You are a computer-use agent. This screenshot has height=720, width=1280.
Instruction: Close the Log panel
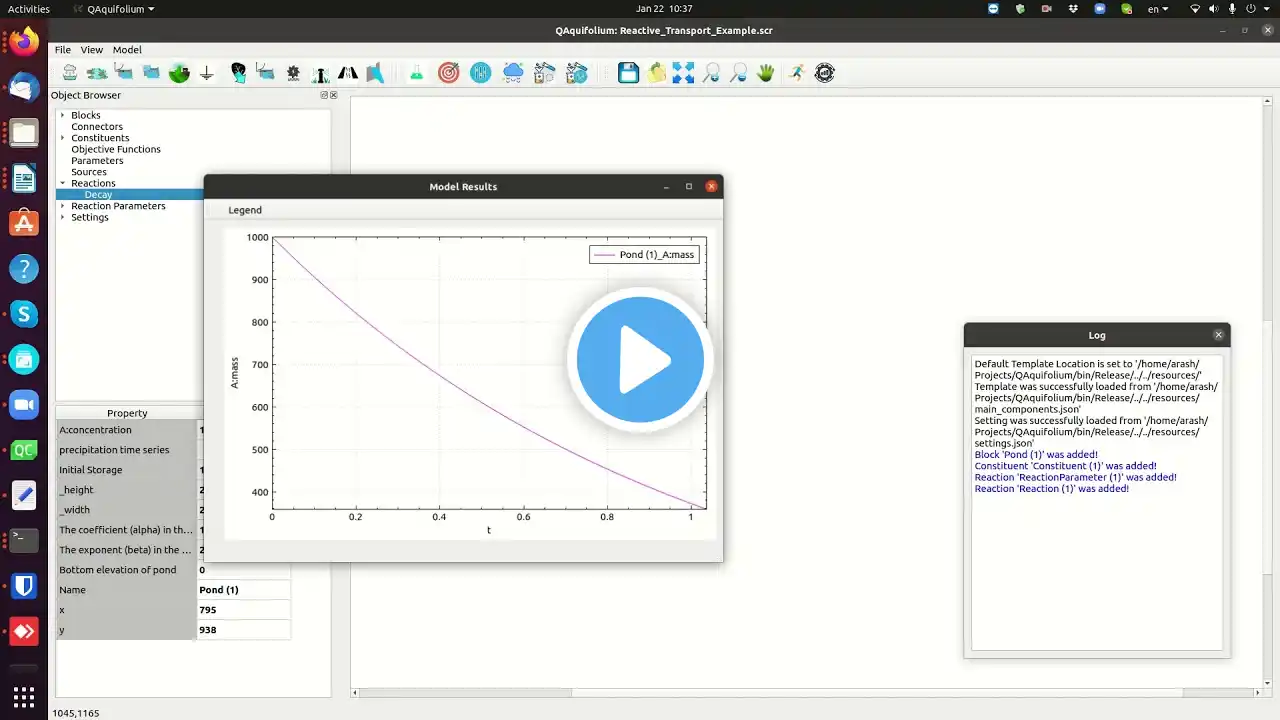pyautogui.click(x=1218, y=335)
